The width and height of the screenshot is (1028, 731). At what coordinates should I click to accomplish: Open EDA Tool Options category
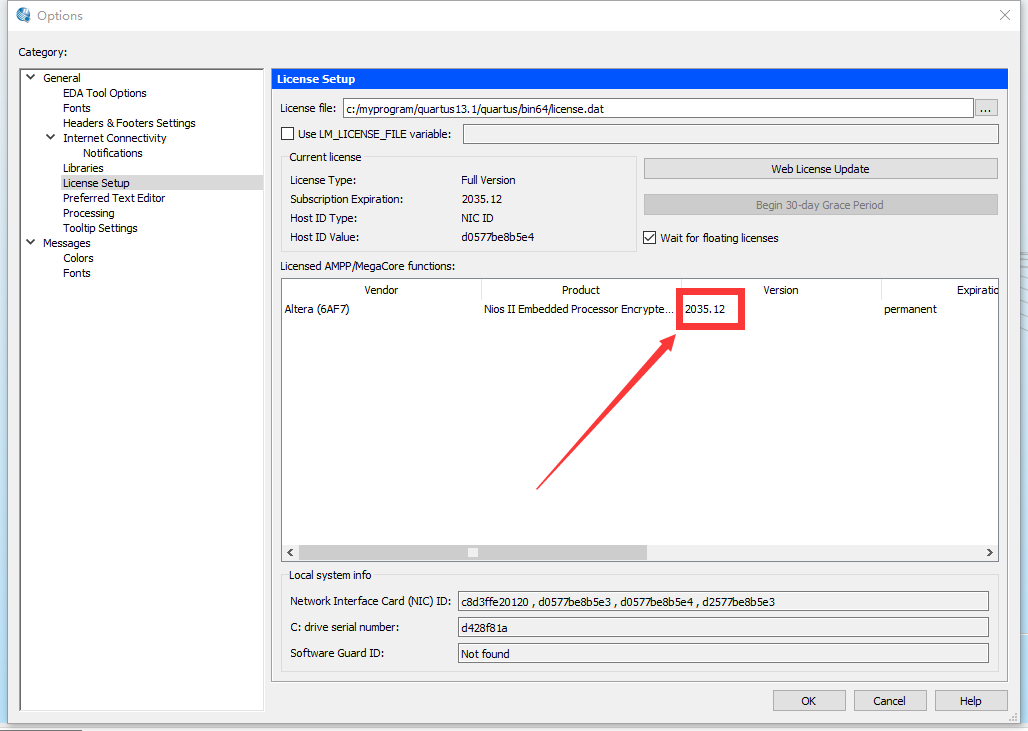tap(105, 93)
